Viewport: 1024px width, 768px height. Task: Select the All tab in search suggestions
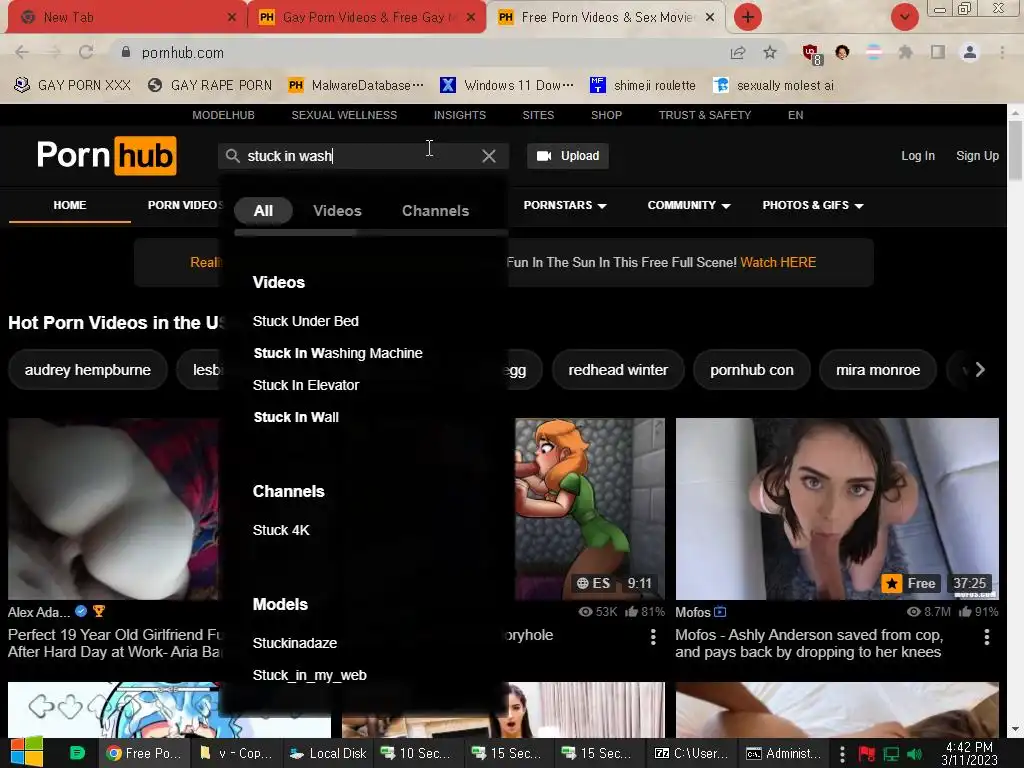tap(263, 210)
